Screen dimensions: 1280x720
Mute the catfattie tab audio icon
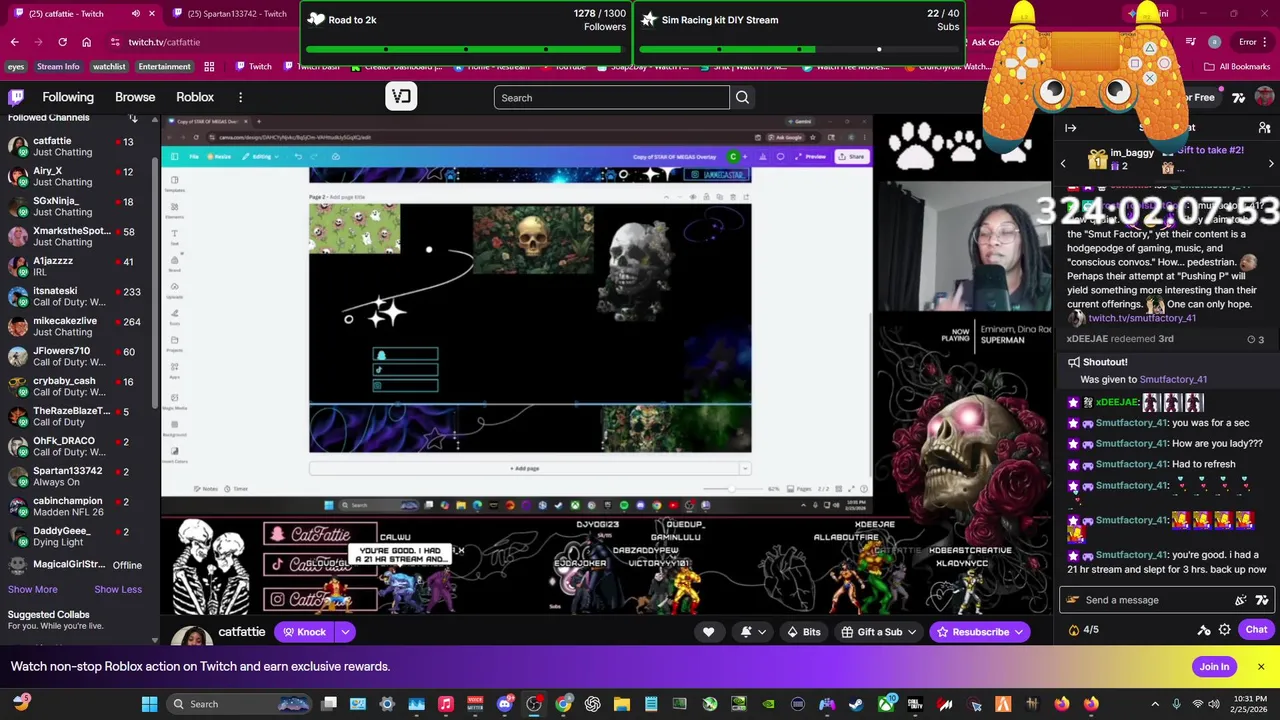(x=136, y=14)
